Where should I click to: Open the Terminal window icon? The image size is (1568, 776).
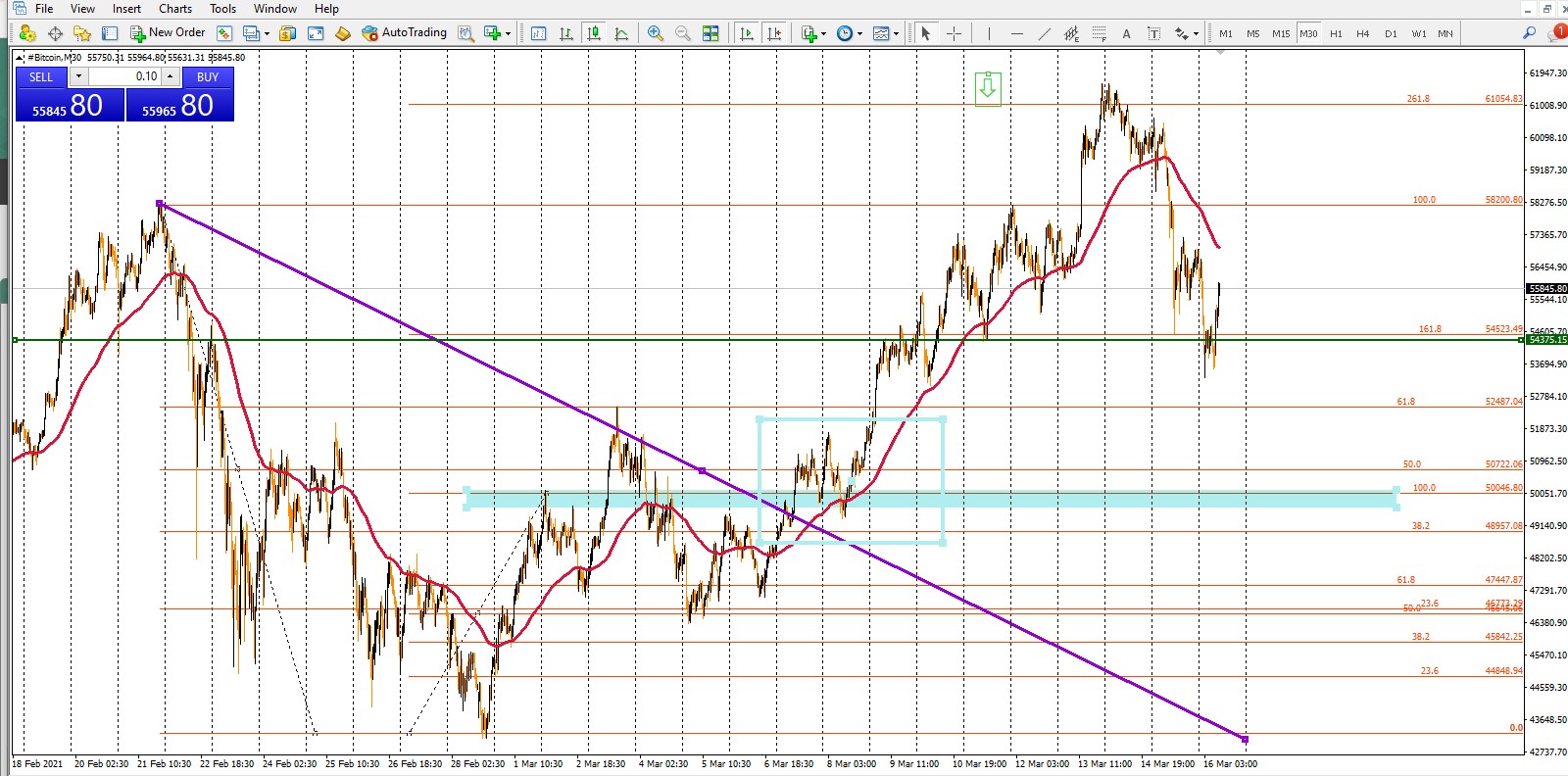point(253,33)
